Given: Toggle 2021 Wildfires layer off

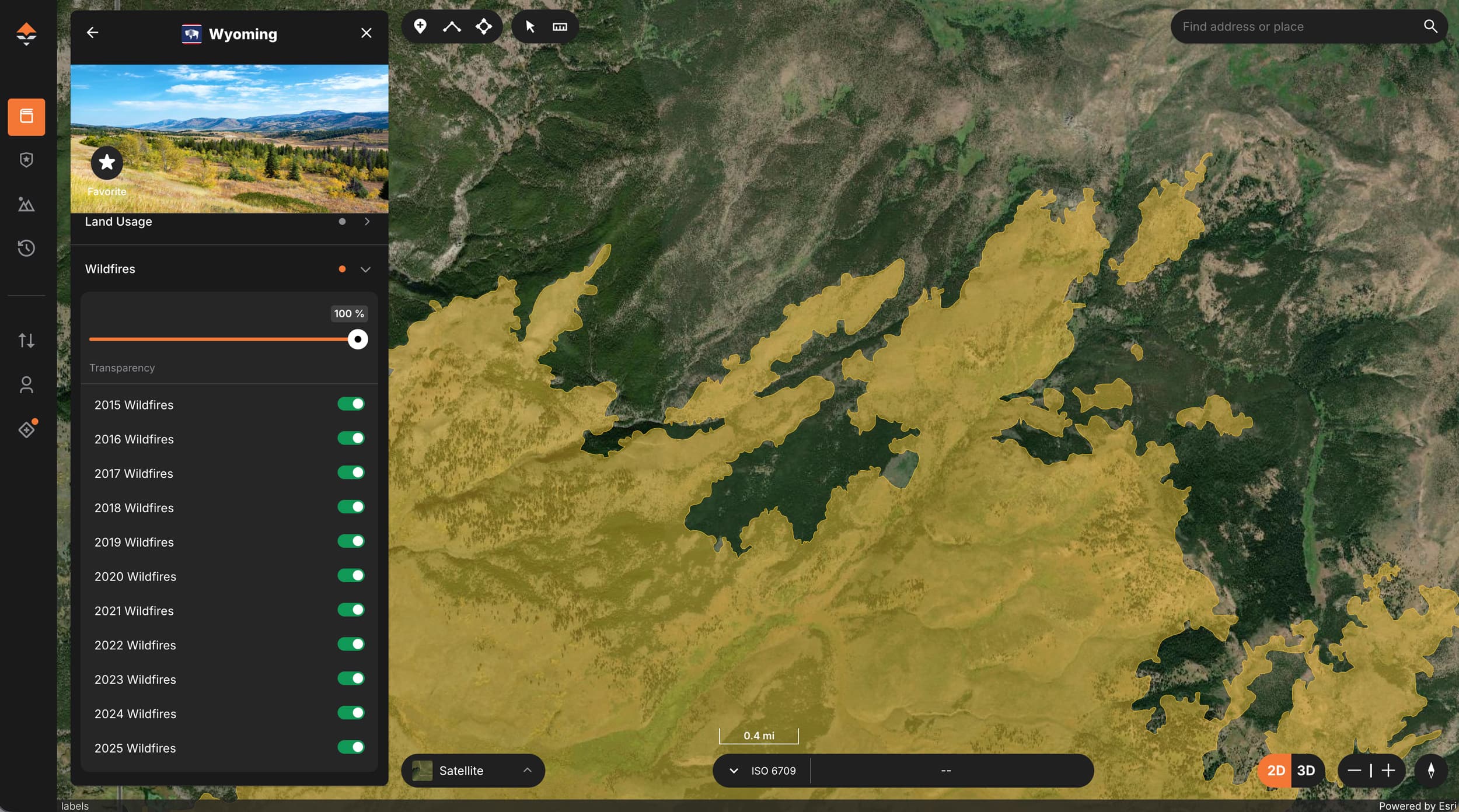Looking at the screenshot, I should [351, 610].
